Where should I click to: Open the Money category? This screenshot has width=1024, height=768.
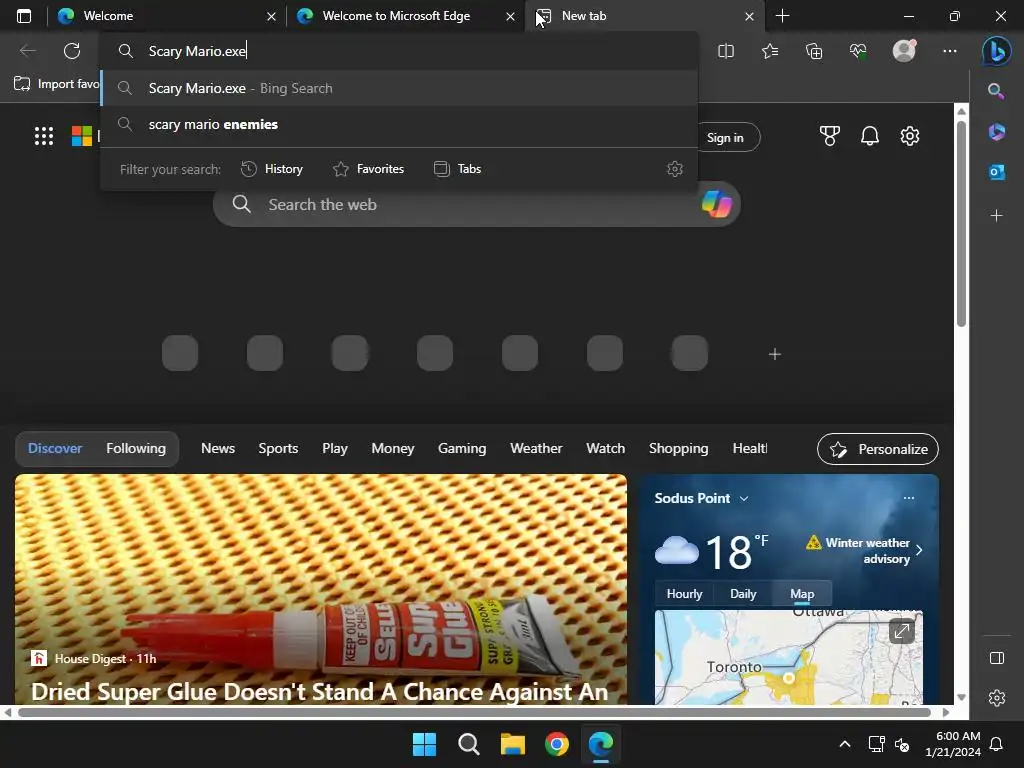click(x=392, y=449)
